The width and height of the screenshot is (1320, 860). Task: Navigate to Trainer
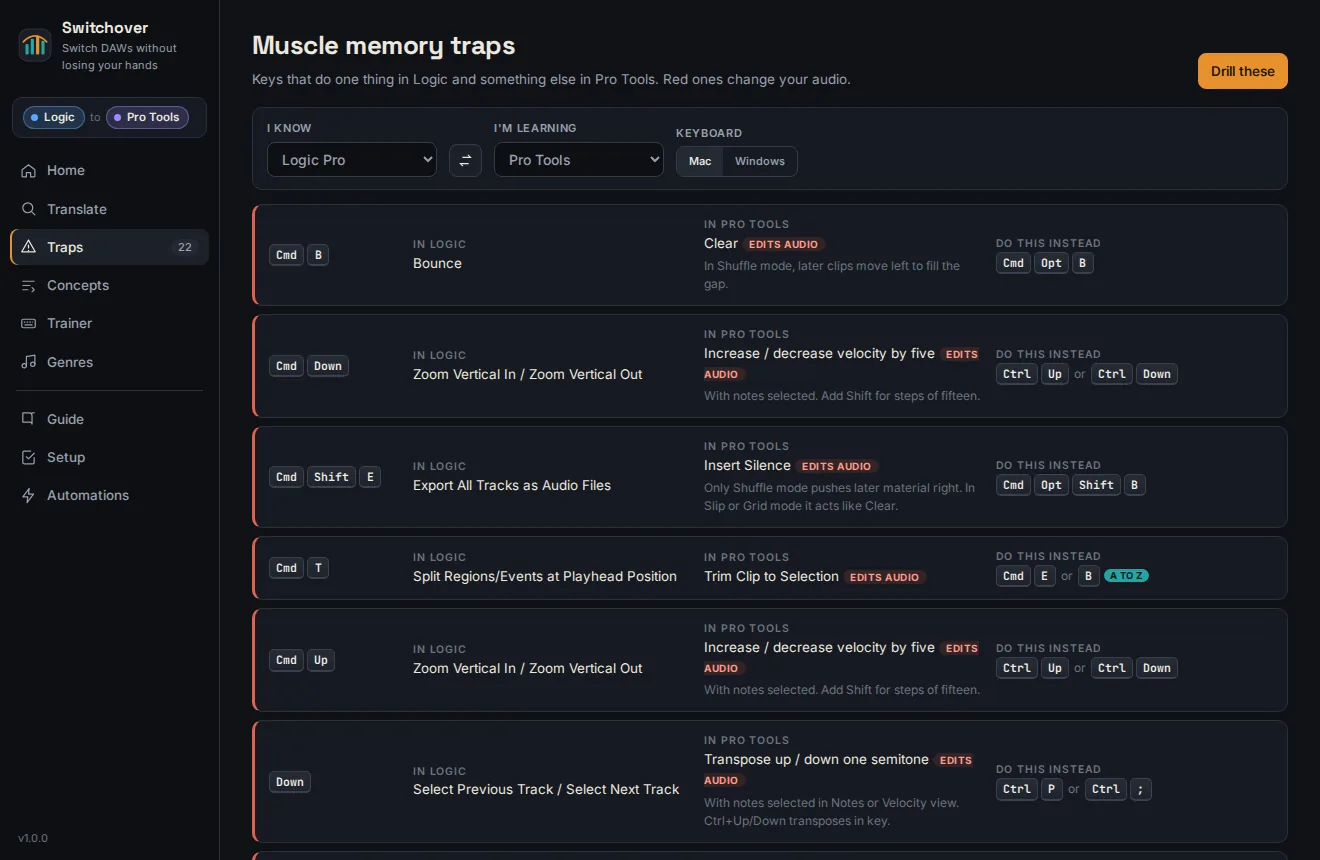coord(109,323)
